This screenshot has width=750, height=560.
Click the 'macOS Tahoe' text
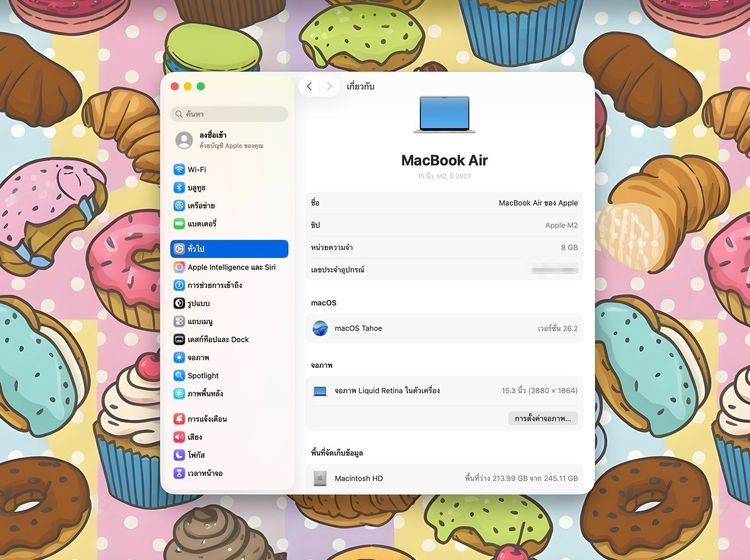358,329
